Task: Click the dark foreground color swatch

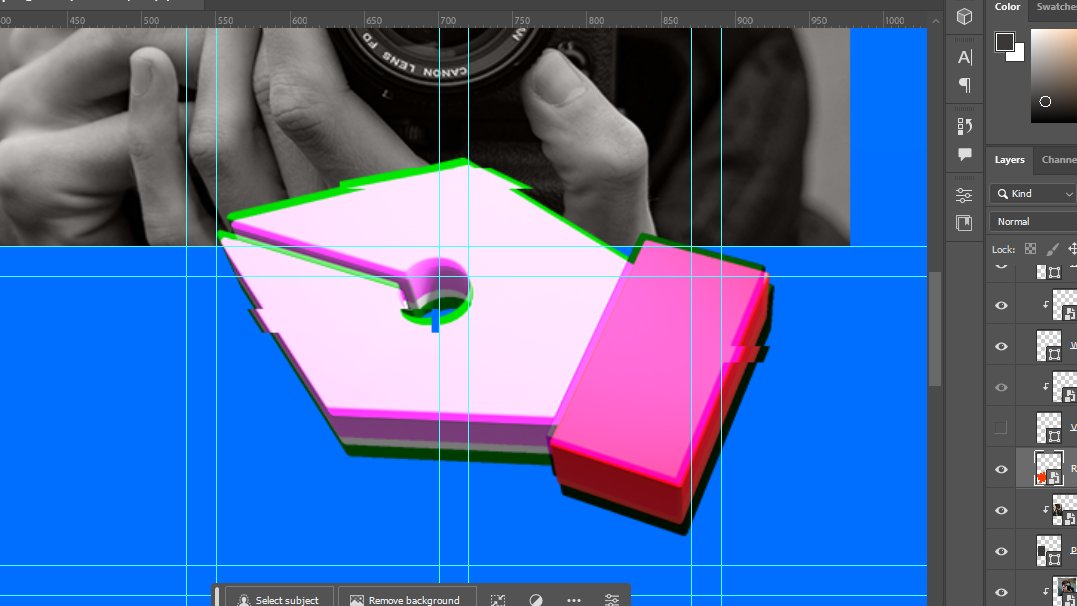Action: 1004,41
